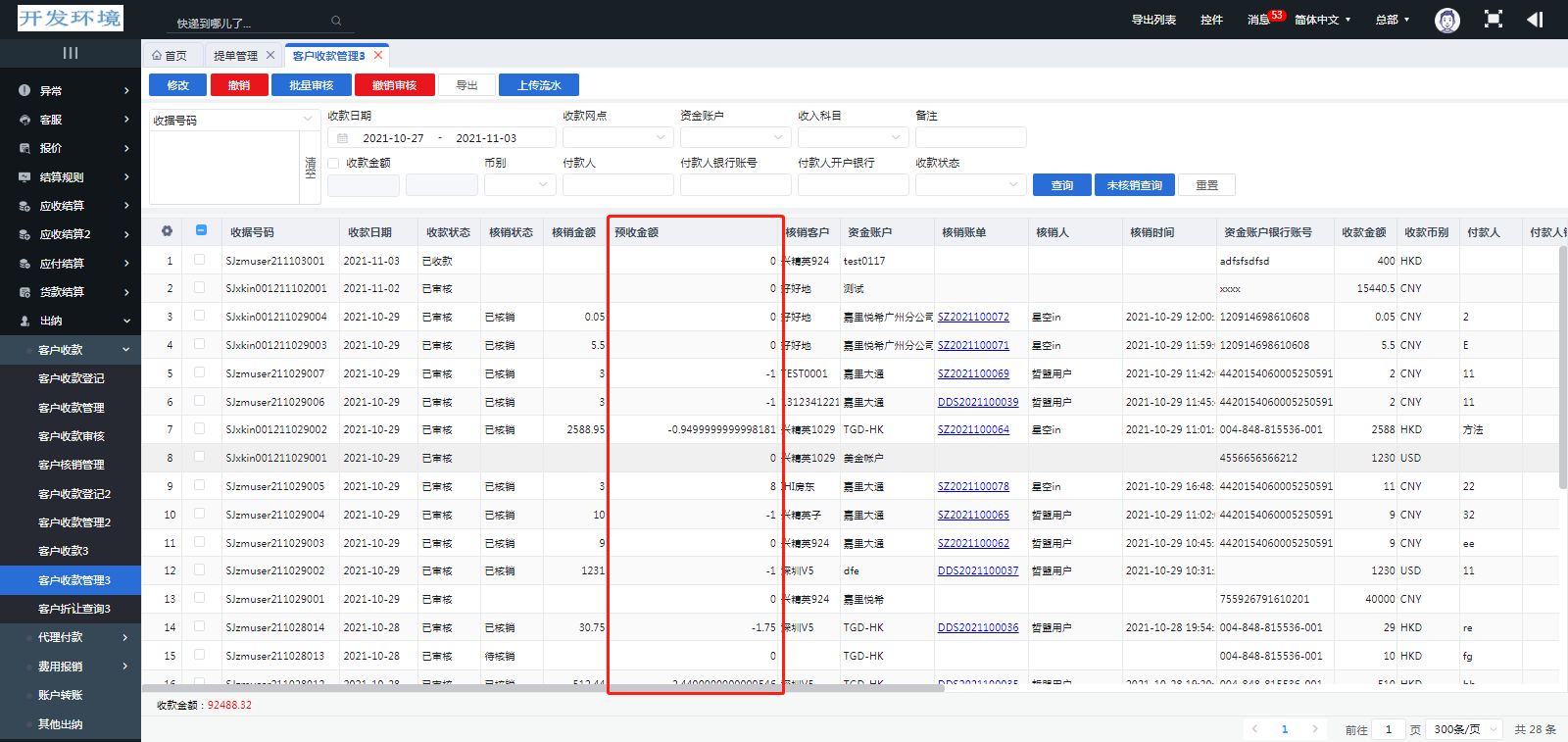Check the row 1 checkbox for SJzmuser211103001
This screenshot has height=742, width=1568.
200,260
